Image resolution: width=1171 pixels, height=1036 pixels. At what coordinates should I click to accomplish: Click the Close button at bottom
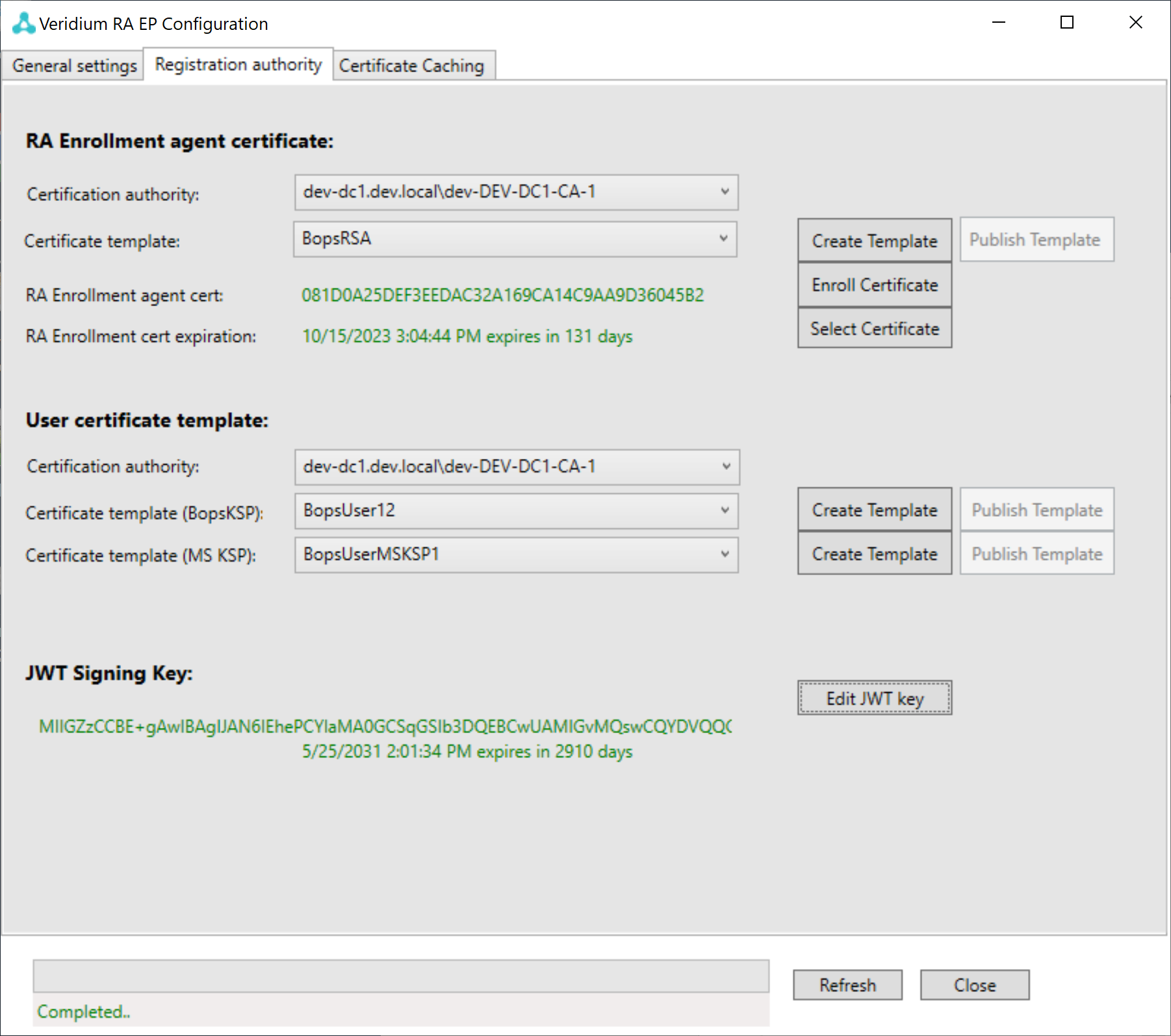[x=974, y=985]
